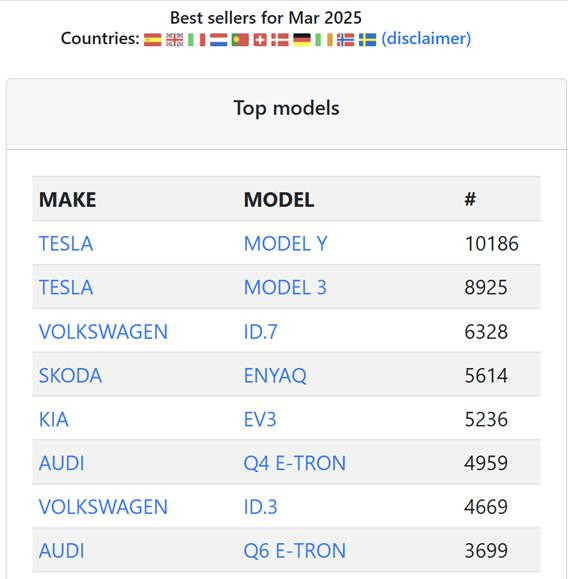Click the Switzerland flag icon
The height and width of the screenshot is (579, 568).
260,40
